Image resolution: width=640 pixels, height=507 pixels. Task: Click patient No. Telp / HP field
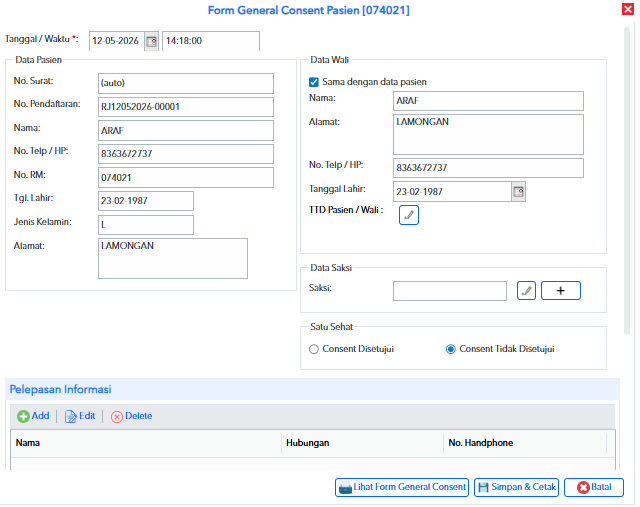point(186,154)
